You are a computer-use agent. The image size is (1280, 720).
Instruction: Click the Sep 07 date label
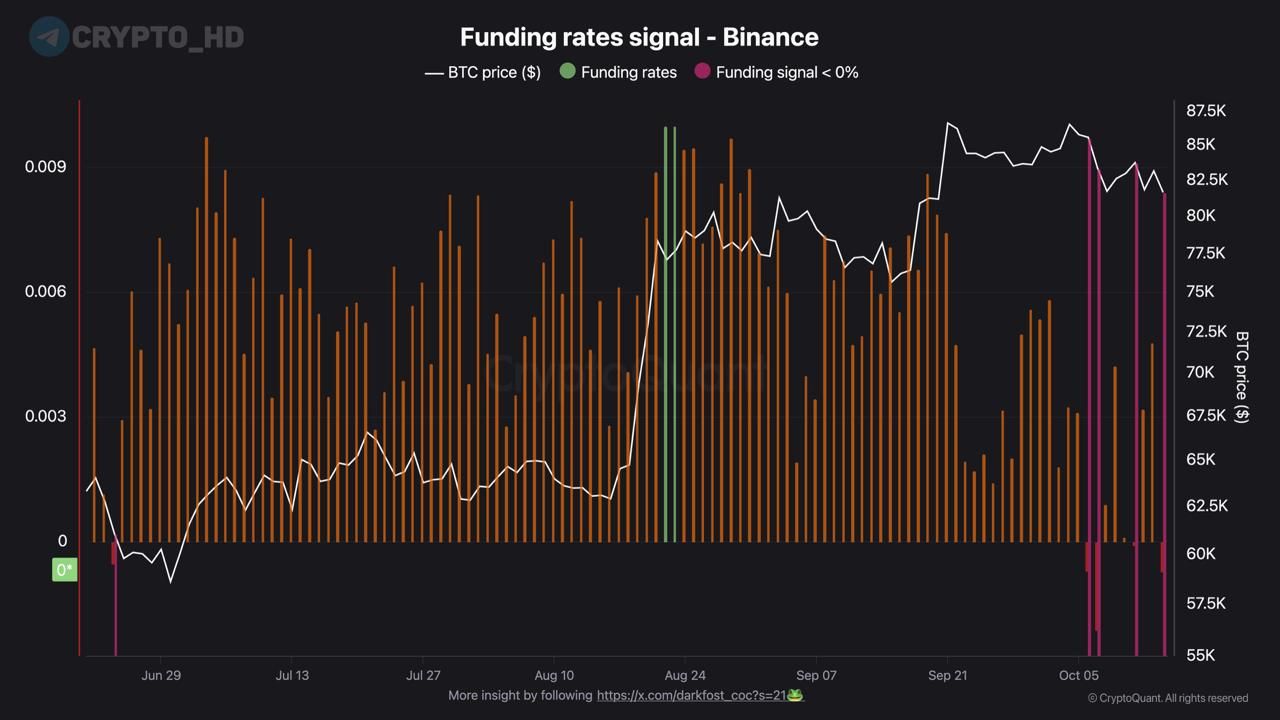click(816, 675)
